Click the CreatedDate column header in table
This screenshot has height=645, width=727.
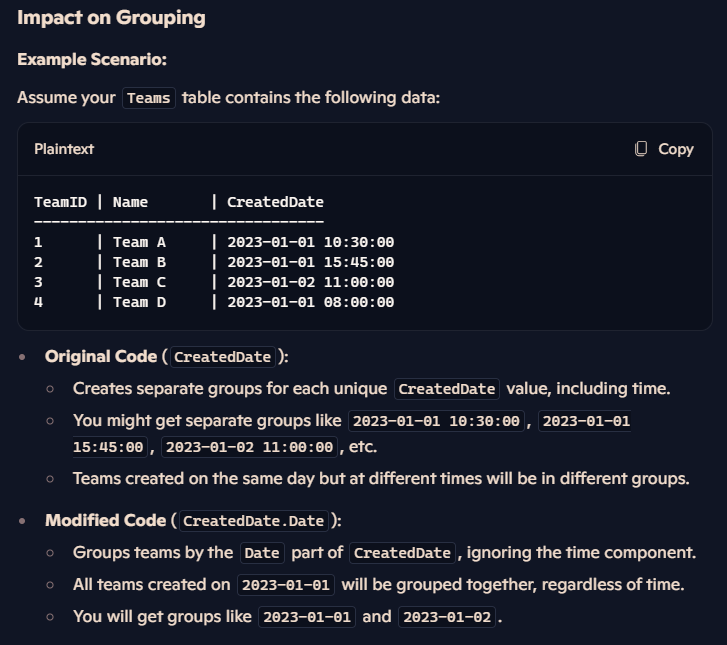(275, 202)
